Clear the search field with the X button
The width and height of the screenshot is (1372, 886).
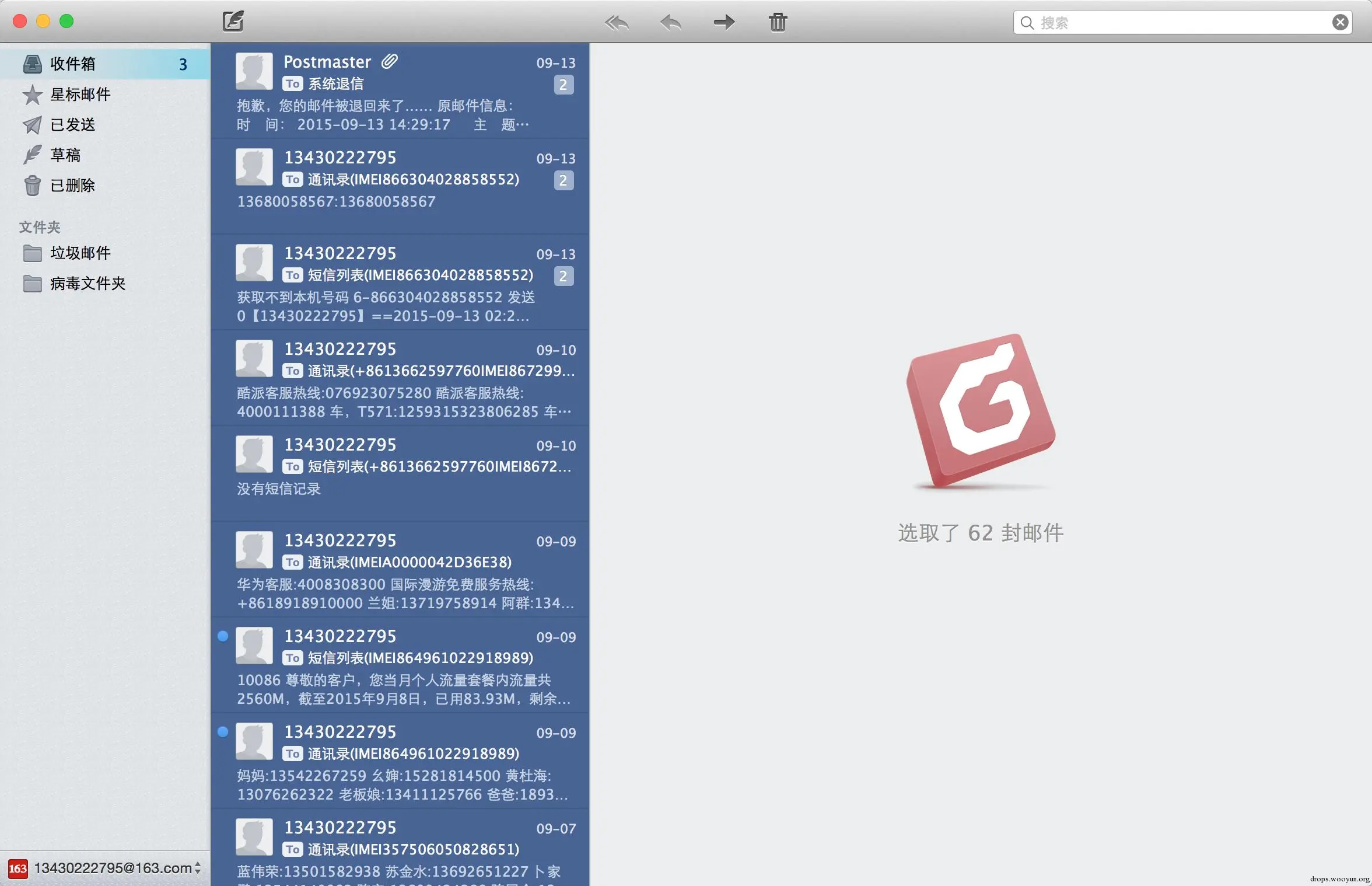[x=1340, y=23]
